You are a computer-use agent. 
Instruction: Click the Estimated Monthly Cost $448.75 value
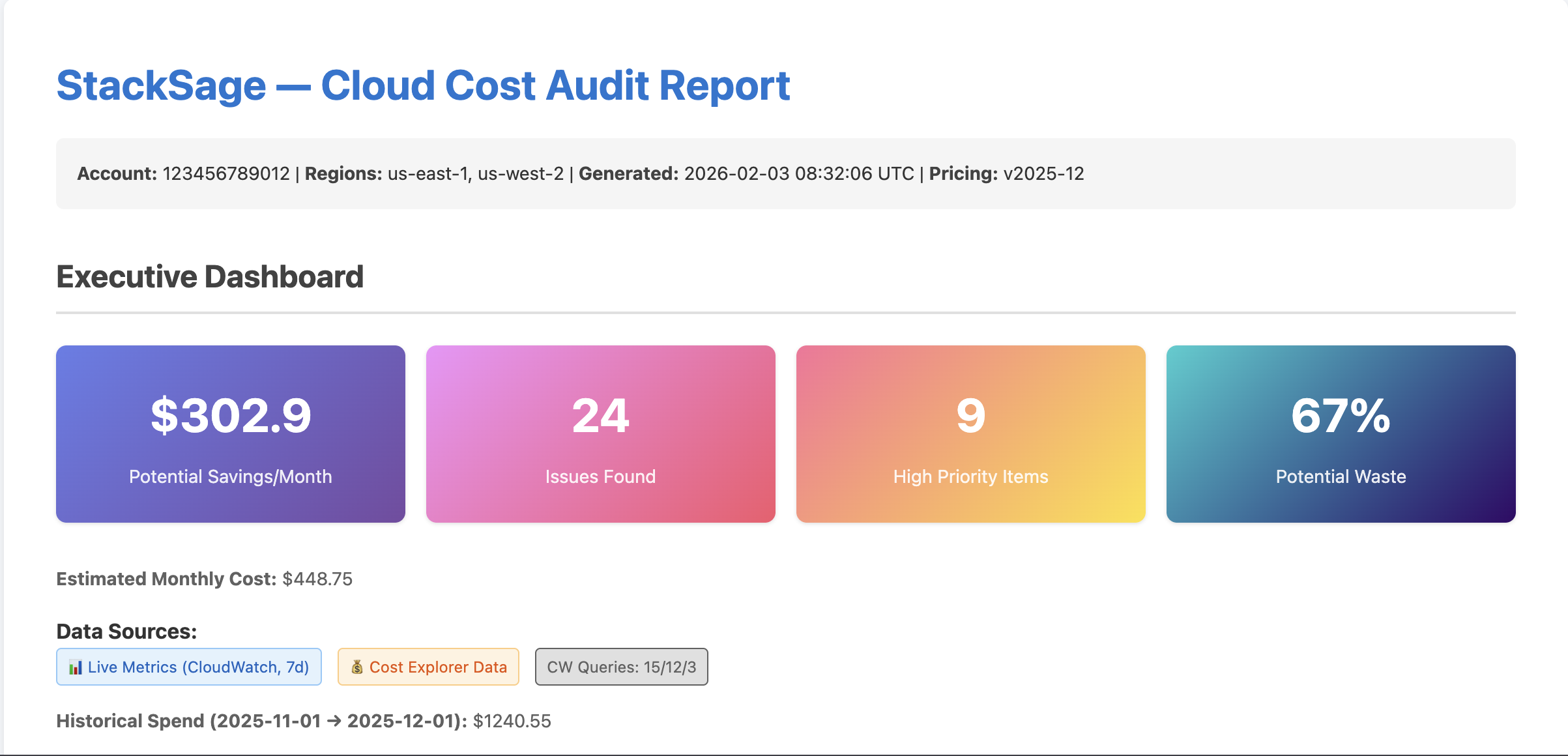click(x=317, y=579)
